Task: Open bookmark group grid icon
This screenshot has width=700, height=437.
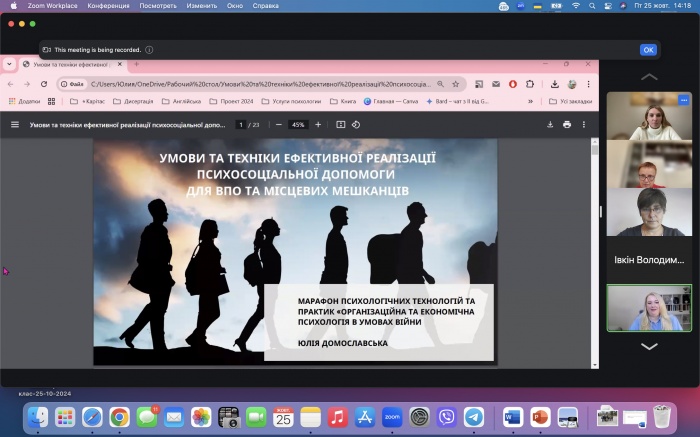Action: coord(51,101)
